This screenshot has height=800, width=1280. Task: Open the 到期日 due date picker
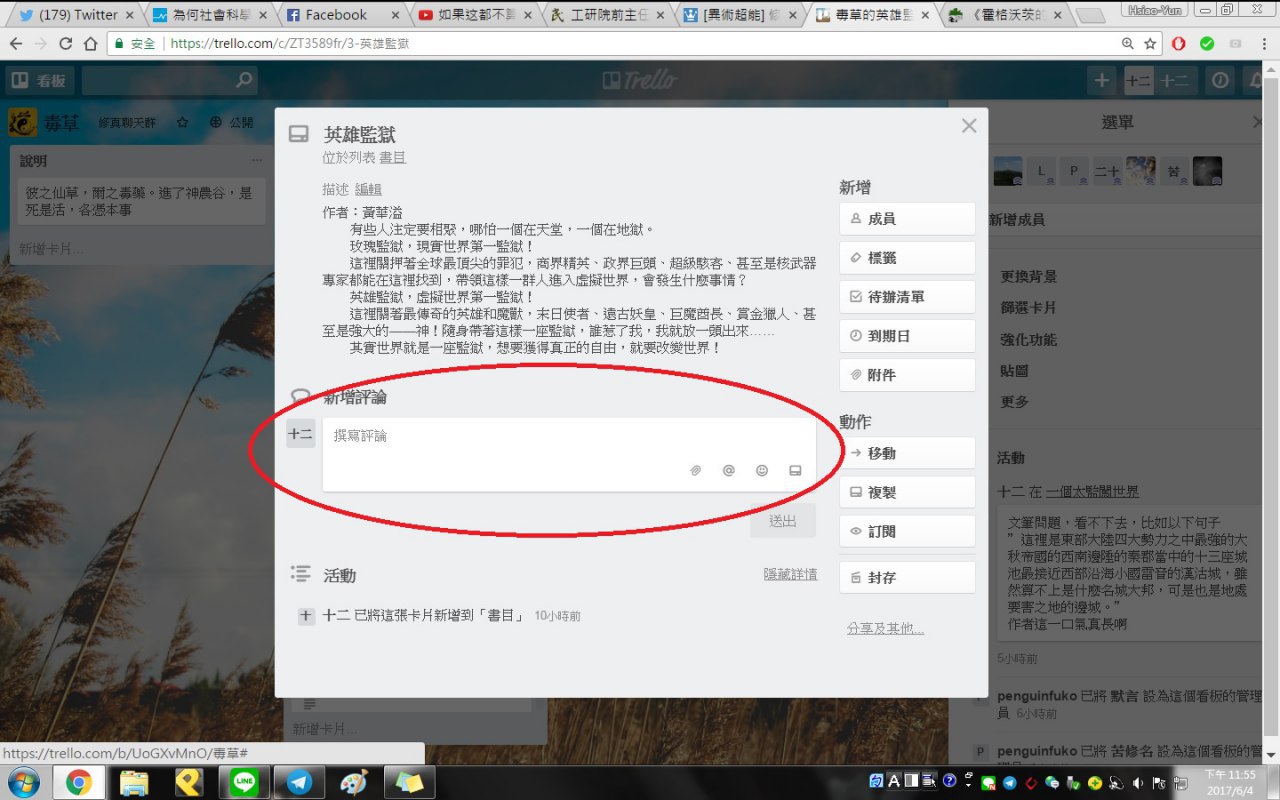[907, 336]
